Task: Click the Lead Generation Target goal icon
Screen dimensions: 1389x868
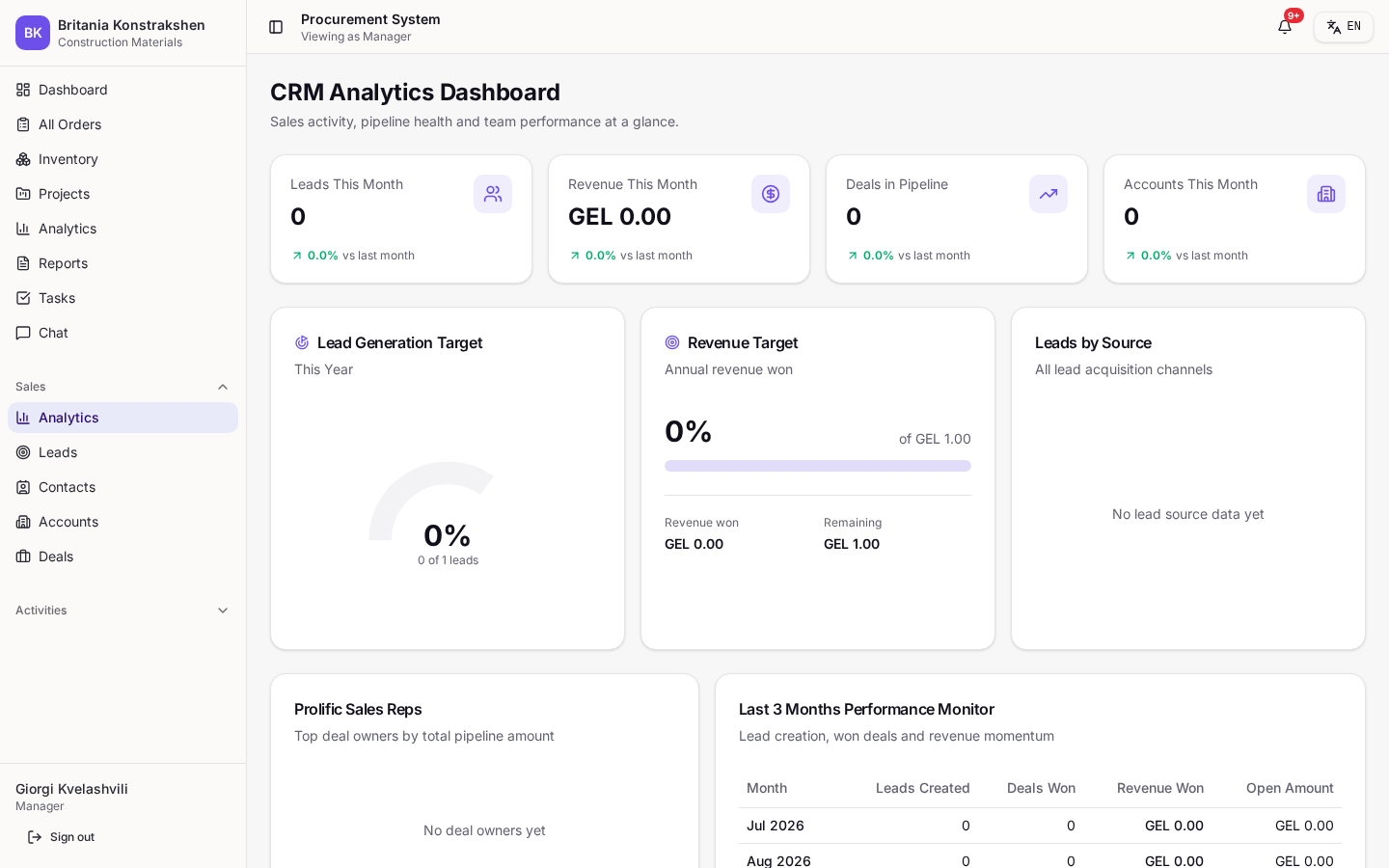Action: 302,342
